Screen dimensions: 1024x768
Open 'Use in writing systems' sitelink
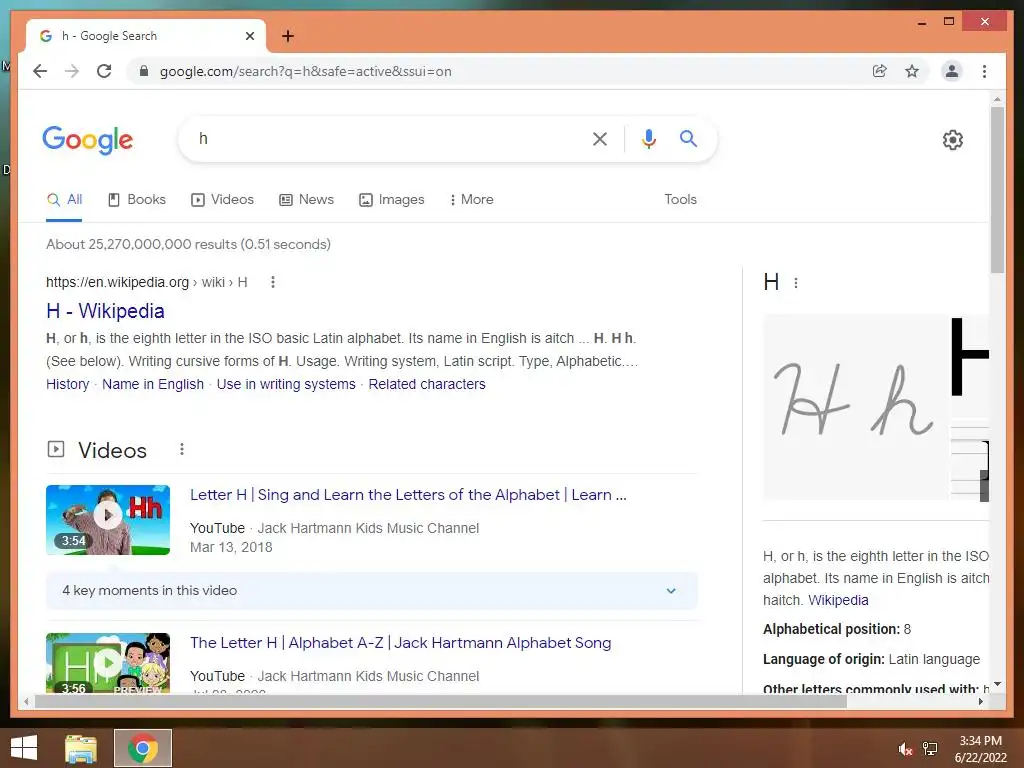[286, 384]
